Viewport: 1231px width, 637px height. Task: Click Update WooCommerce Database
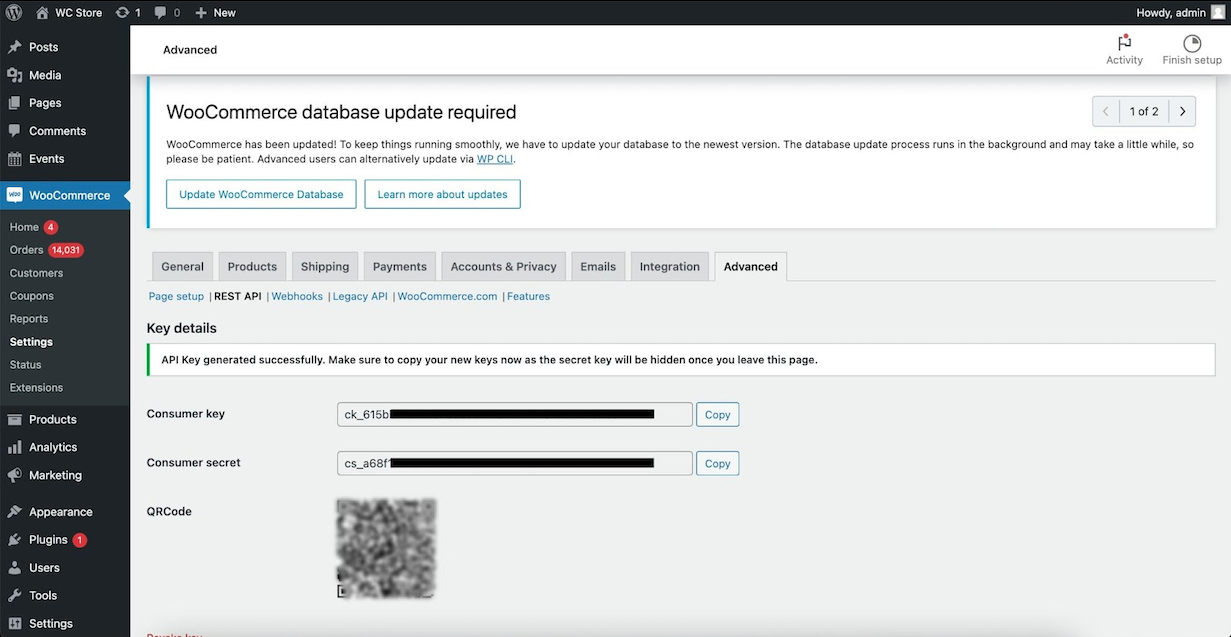tap(260, 194)
